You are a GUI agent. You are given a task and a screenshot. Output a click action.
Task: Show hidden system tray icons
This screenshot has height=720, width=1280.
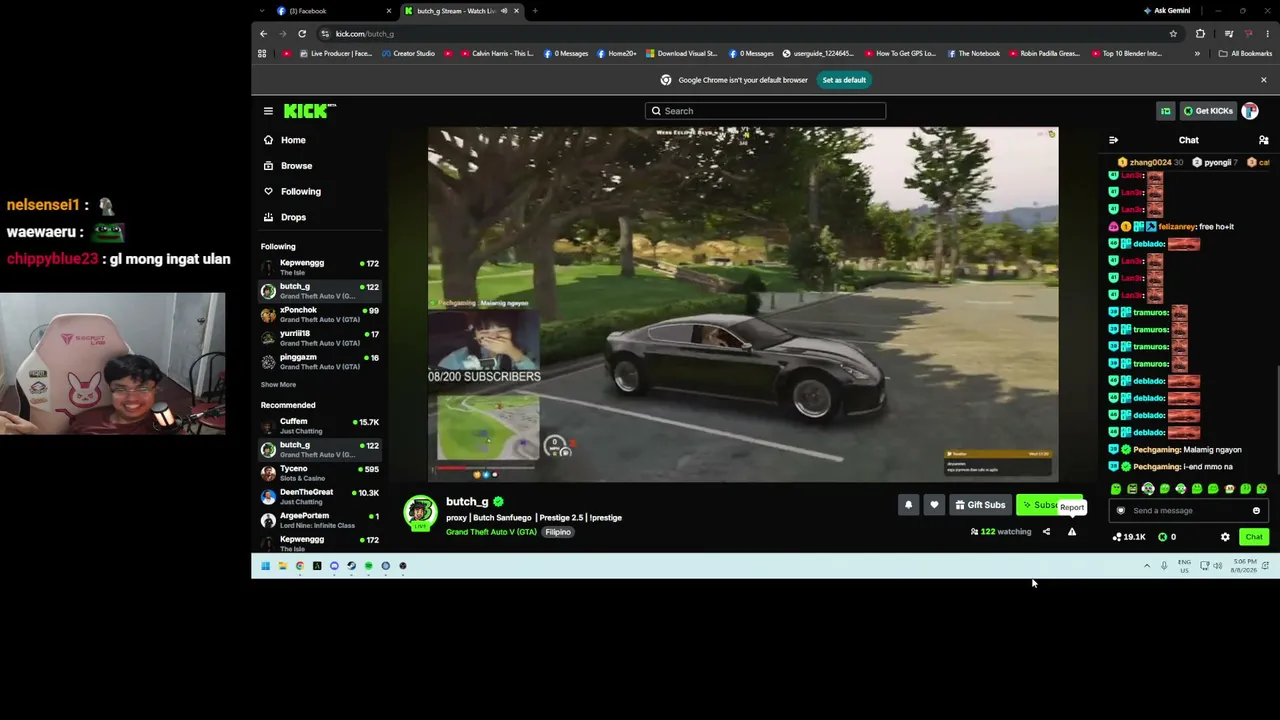tap(1147, 566)
